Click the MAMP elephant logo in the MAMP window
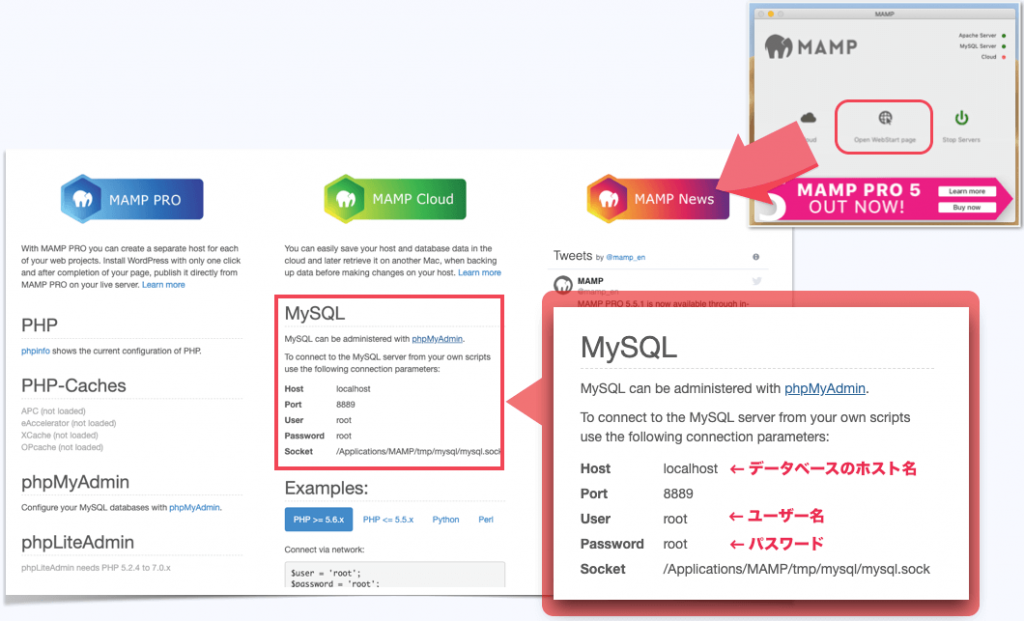 point(778,46)
